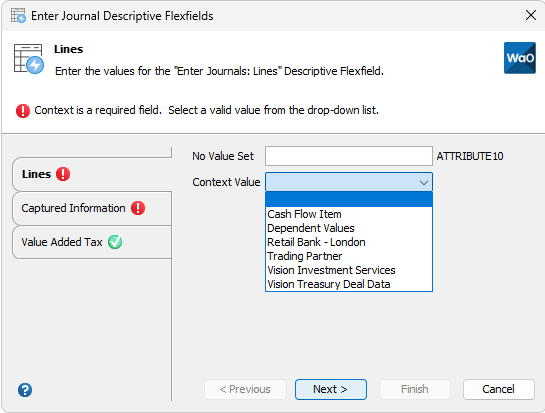Click the large flexfield table icon in header
The height and width of the screenshot is (413, 545).
coord(29,59)
